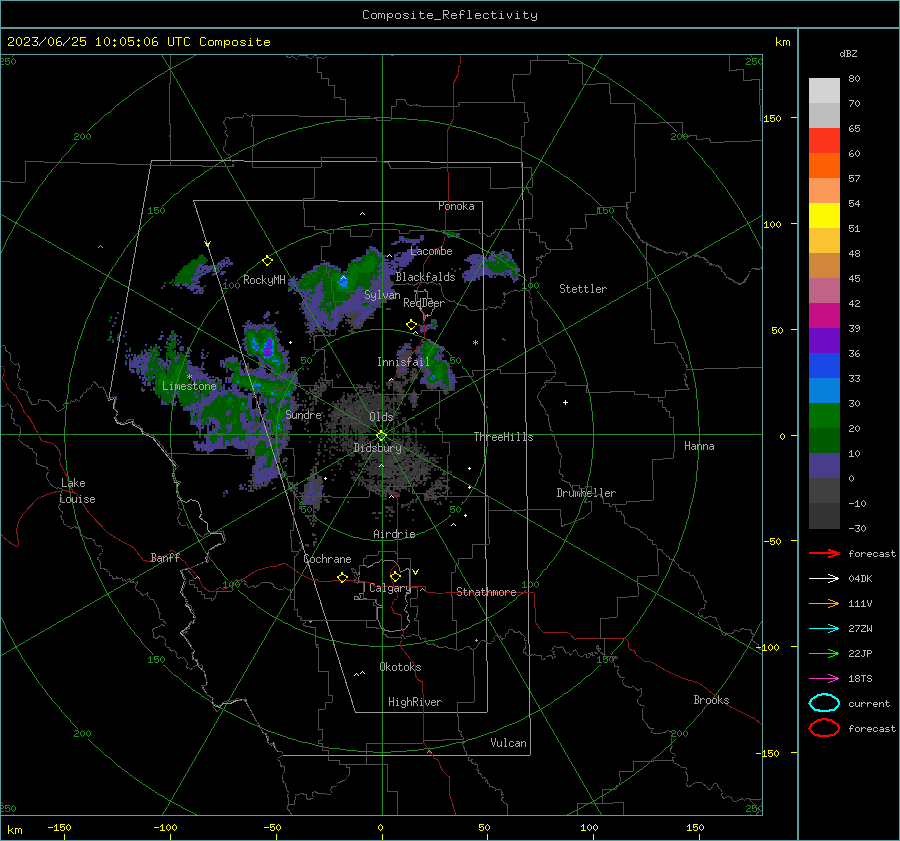
Task: Click the yellow diamond marker below RedDeer
Action: coord(412,325)
